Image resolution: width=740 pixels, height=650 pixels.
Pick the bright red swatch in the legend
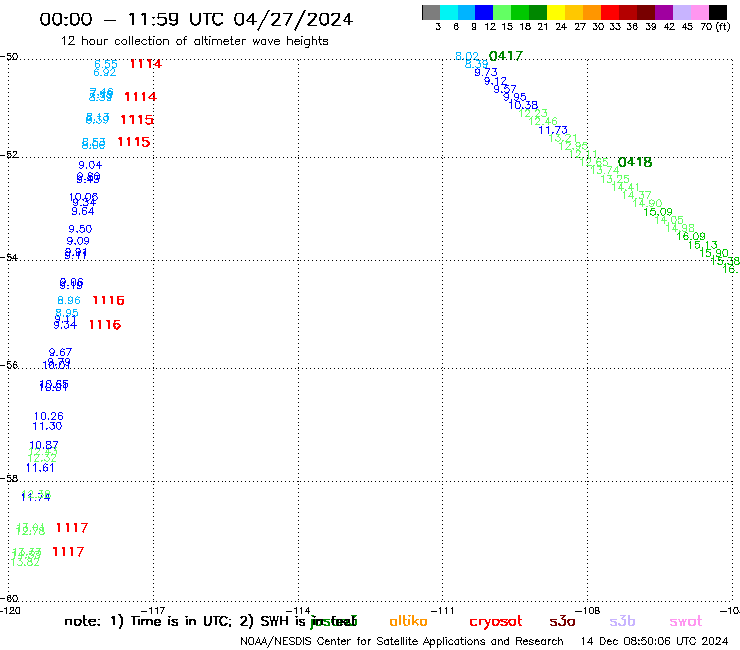(x=610, y=12)
